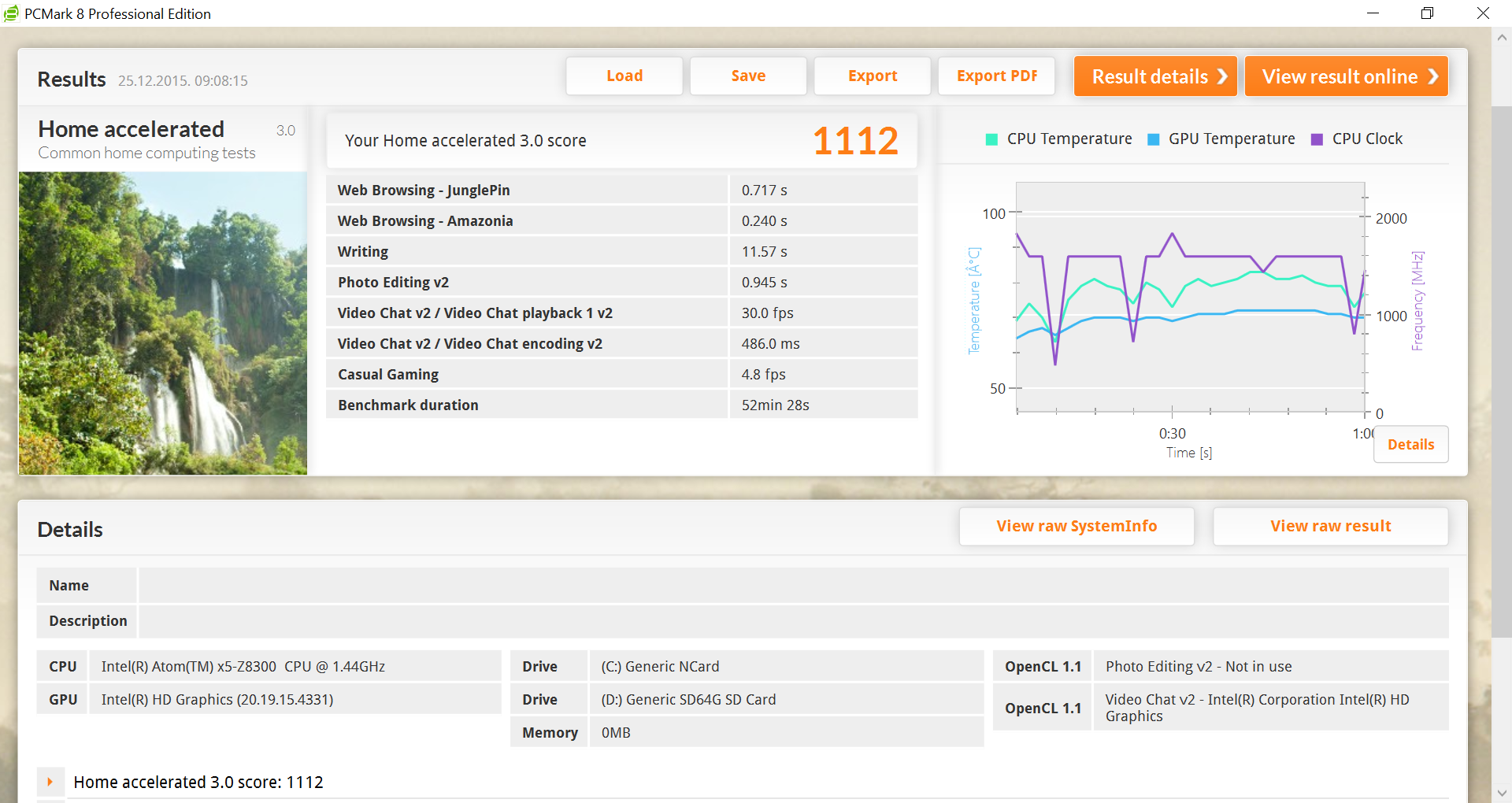Click the GPU Temperature legend color square
The height and width of the screenshot is (803, 1512).
1153,139
